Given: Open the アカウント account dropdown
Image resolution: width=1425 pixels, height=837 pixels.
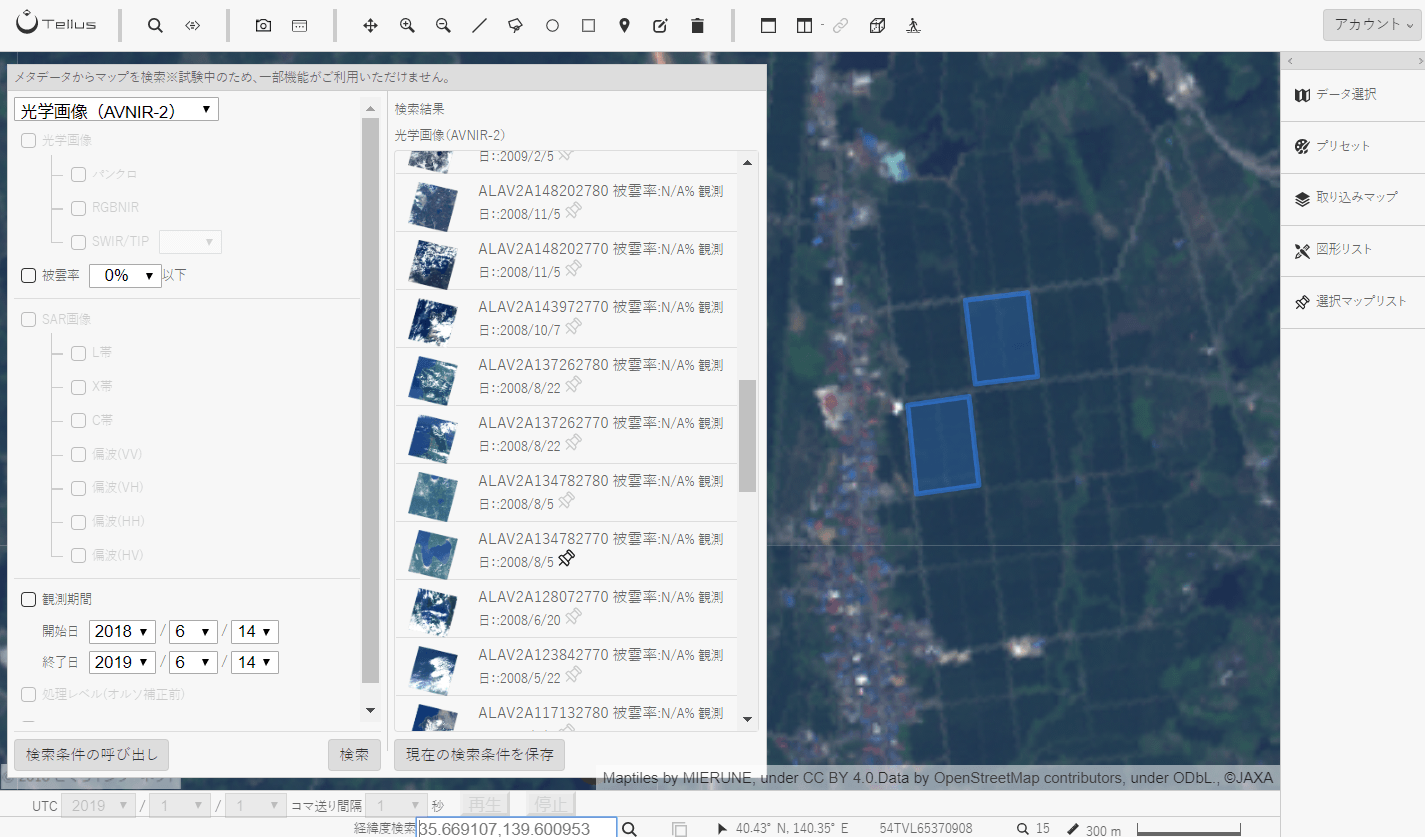Looking at the screenshot, I should (x=1371, y=25).
